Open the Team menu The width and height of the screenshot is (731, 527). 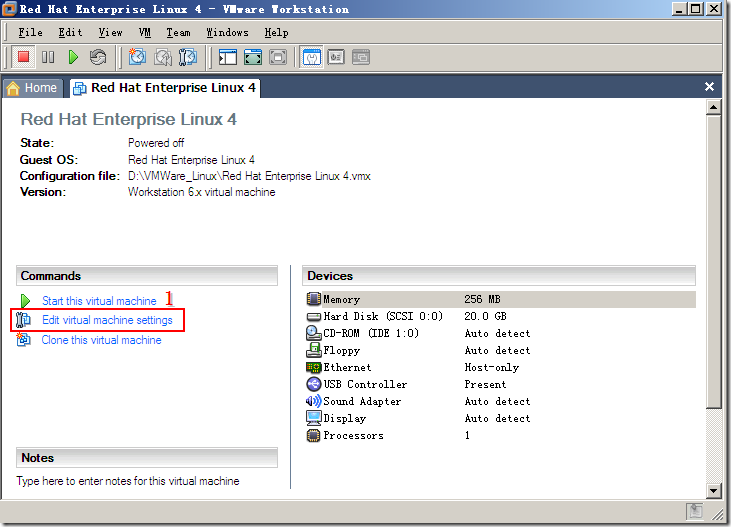coord(179,33)
